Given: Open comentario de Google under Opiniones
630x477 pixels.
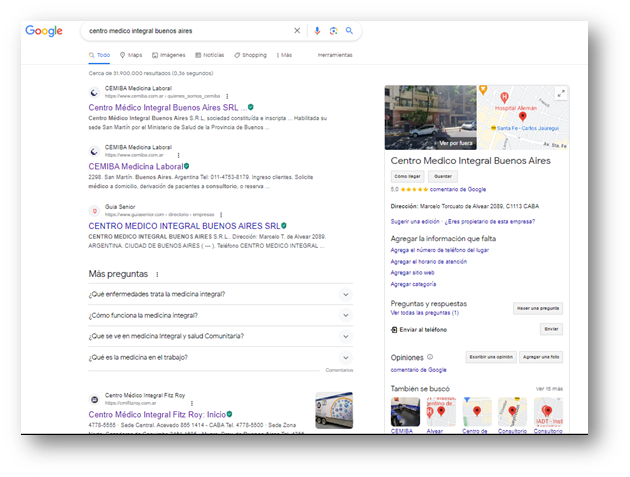Looking at the screenshot, I should tap(418, 370).
